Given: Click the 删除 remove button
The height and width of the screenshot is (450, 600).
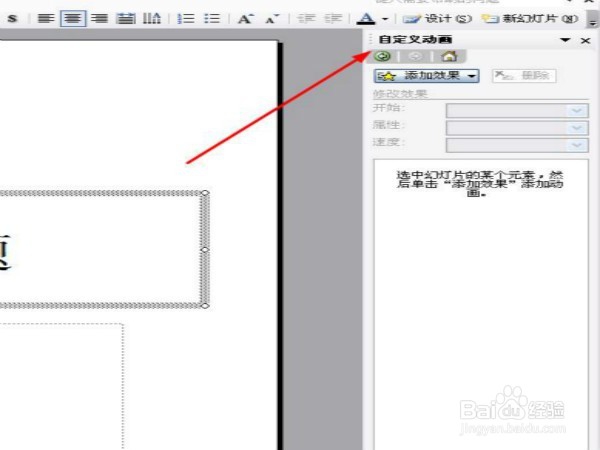Looking at the screenshot, I should coord(524,76).
